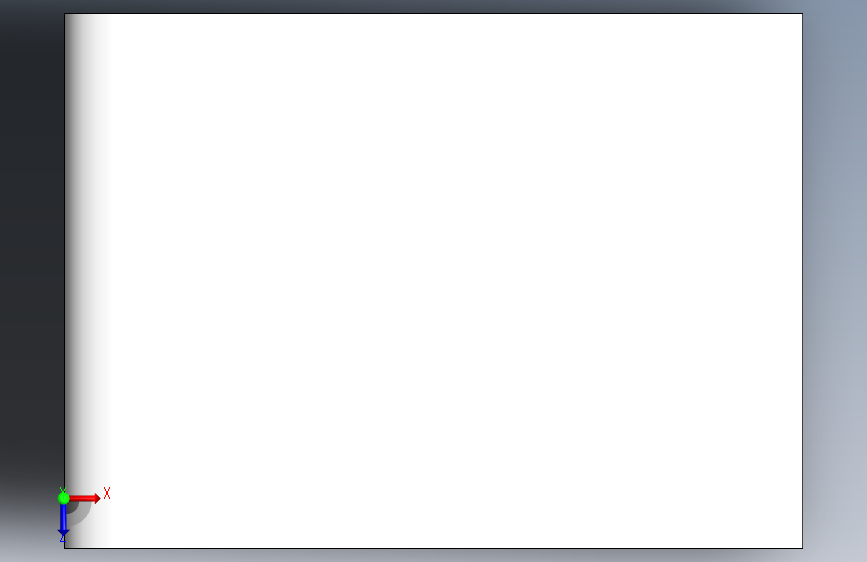Select the right vertical edge of the plate

click(802, 281)
